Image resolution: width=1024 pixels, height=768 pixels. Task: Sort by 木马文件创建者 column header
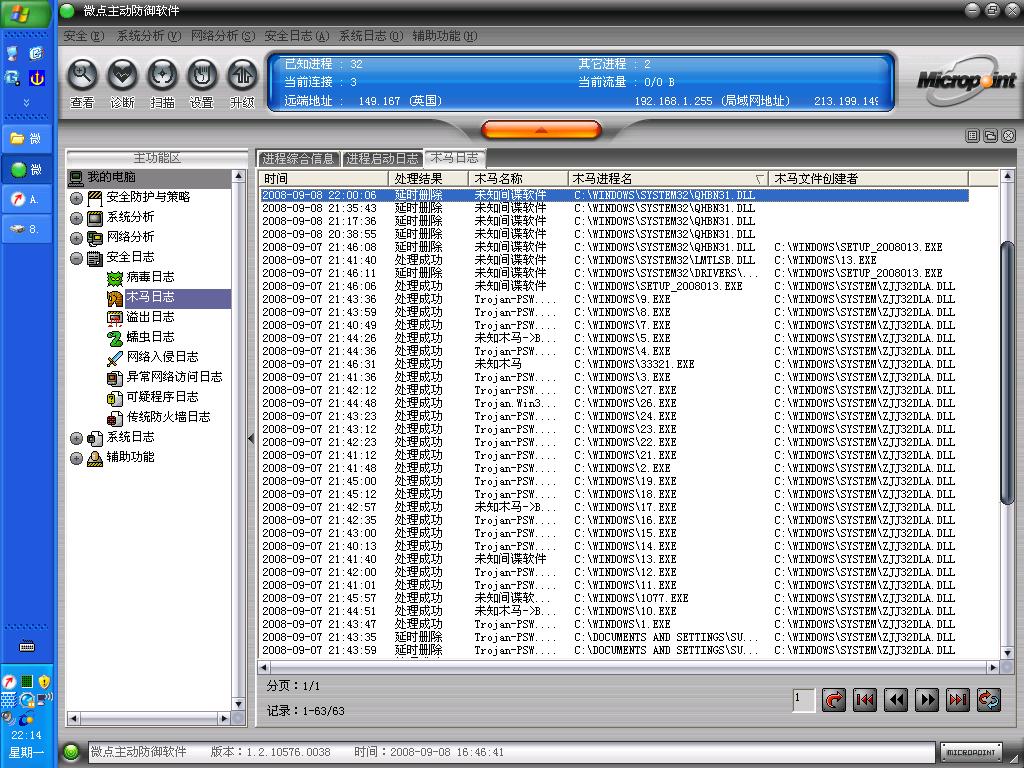[x=869, y=178]
